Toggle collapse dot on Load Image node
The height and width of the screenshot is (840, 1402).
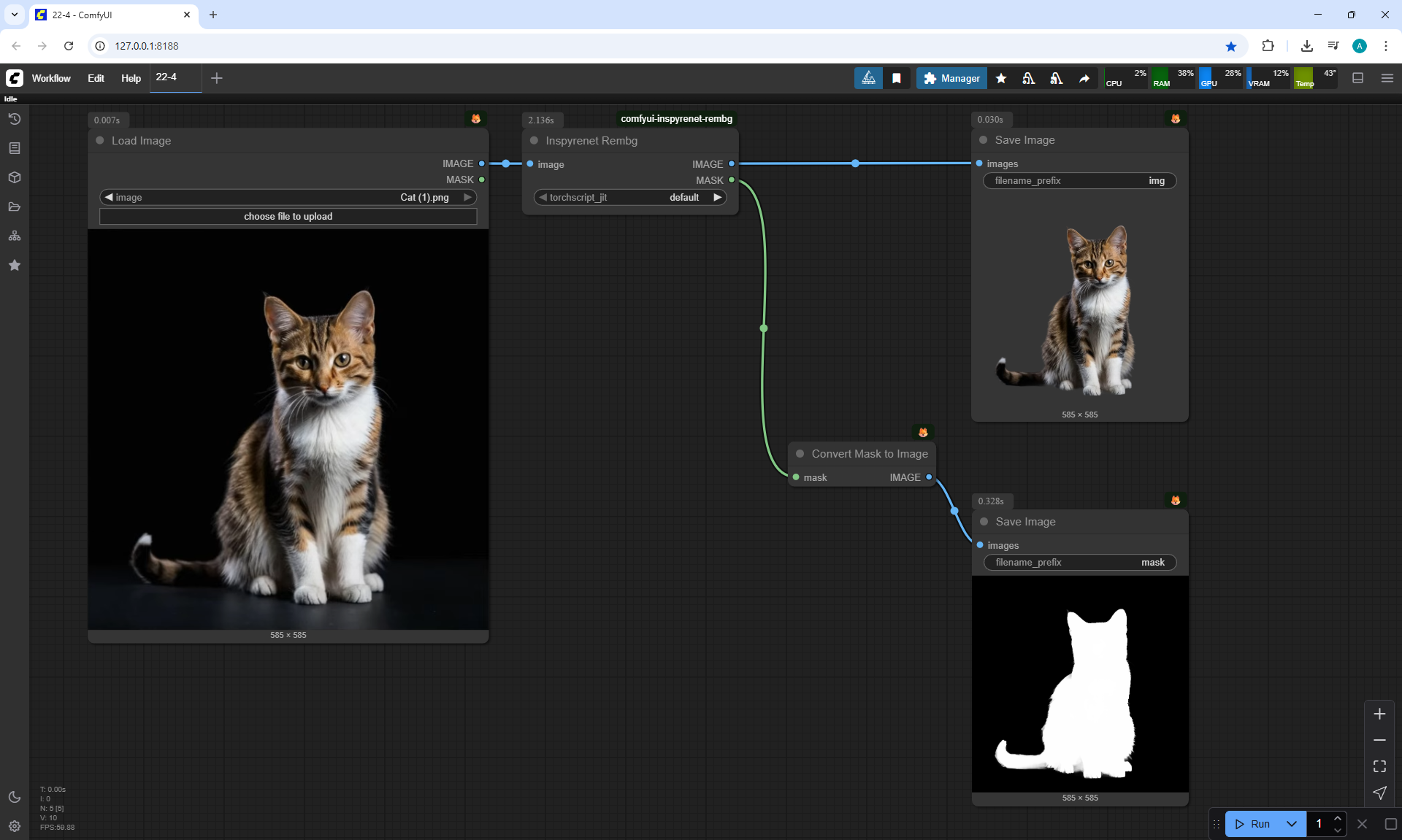coord(100,140)
